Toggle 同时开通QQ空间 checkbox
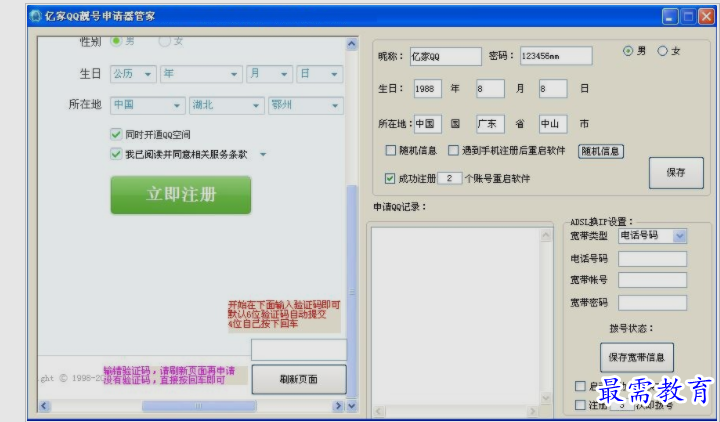Image resolution: width=720 pixels, height=422 pixels. point(116,134)
